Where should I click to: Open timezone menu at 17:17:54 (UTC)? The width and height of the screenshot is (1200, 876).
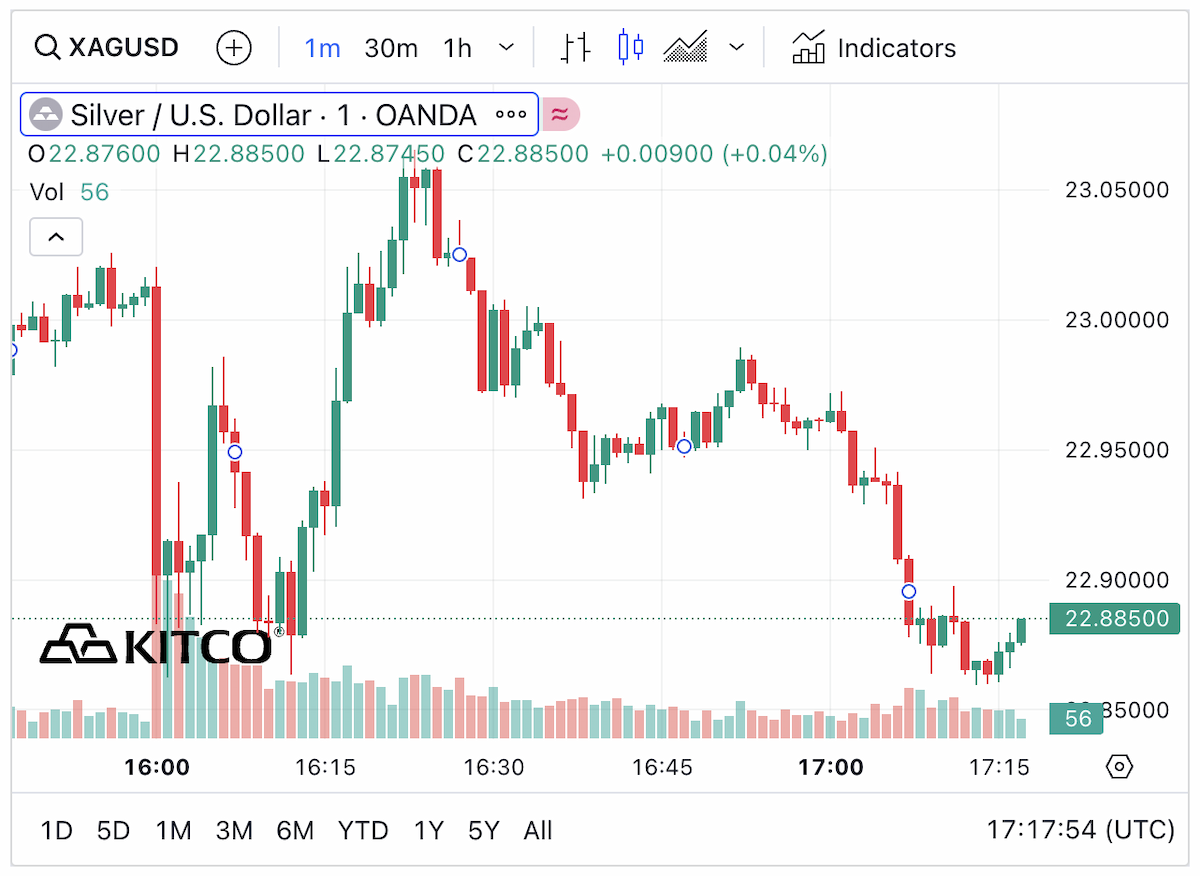(x=1080, y=830)
